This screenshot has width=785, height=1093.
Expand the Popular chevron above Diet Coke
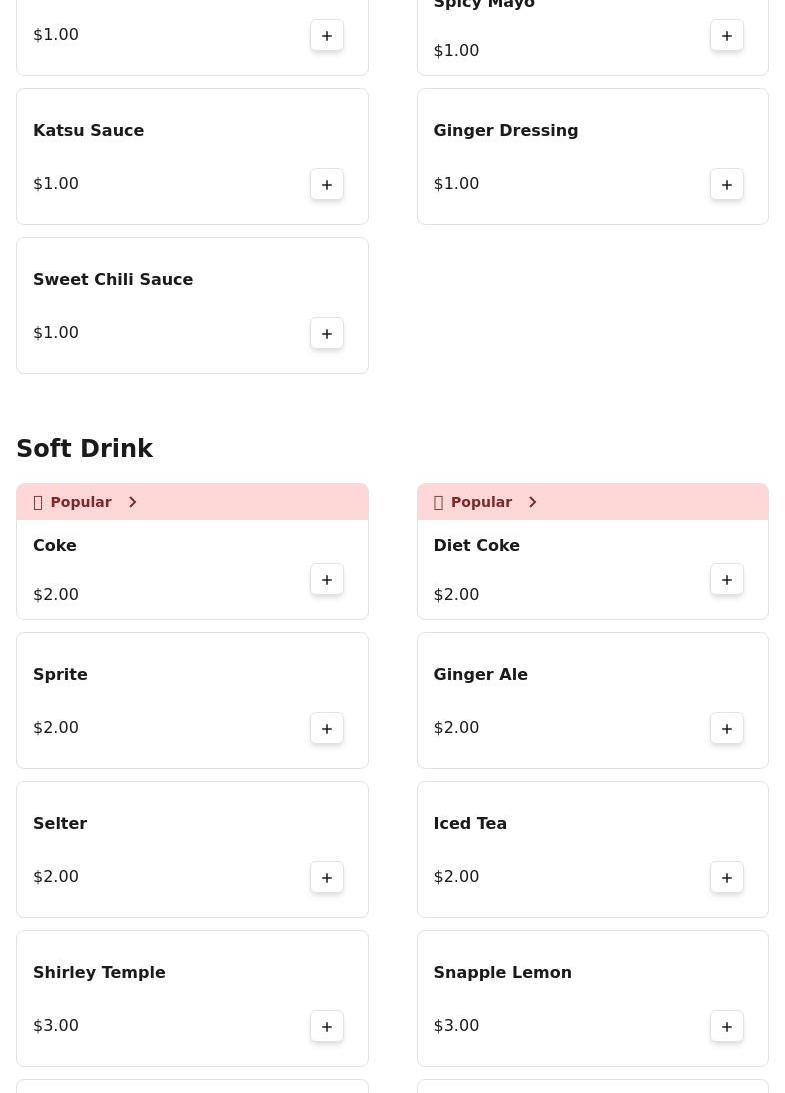click(532, 502)
